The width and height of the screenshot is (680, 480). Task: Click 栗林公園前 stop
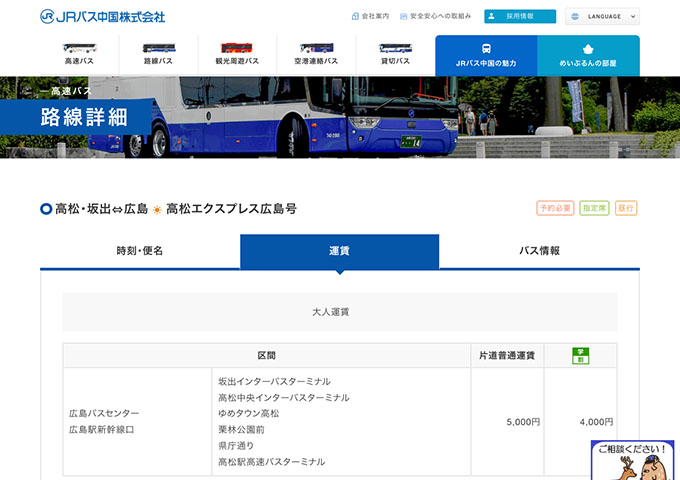click(x=241, y=430)
